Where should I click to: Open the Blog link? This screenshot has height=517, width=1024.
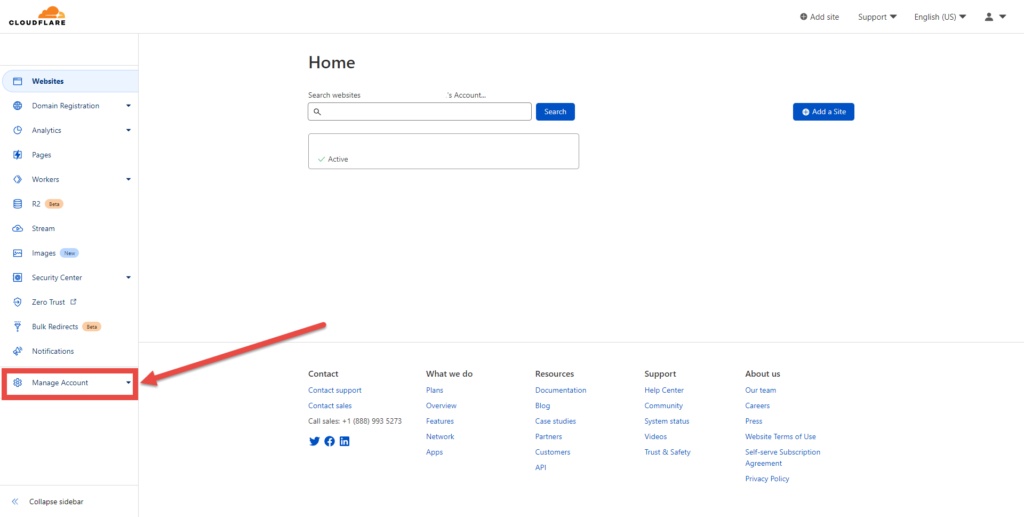point(543,405)
